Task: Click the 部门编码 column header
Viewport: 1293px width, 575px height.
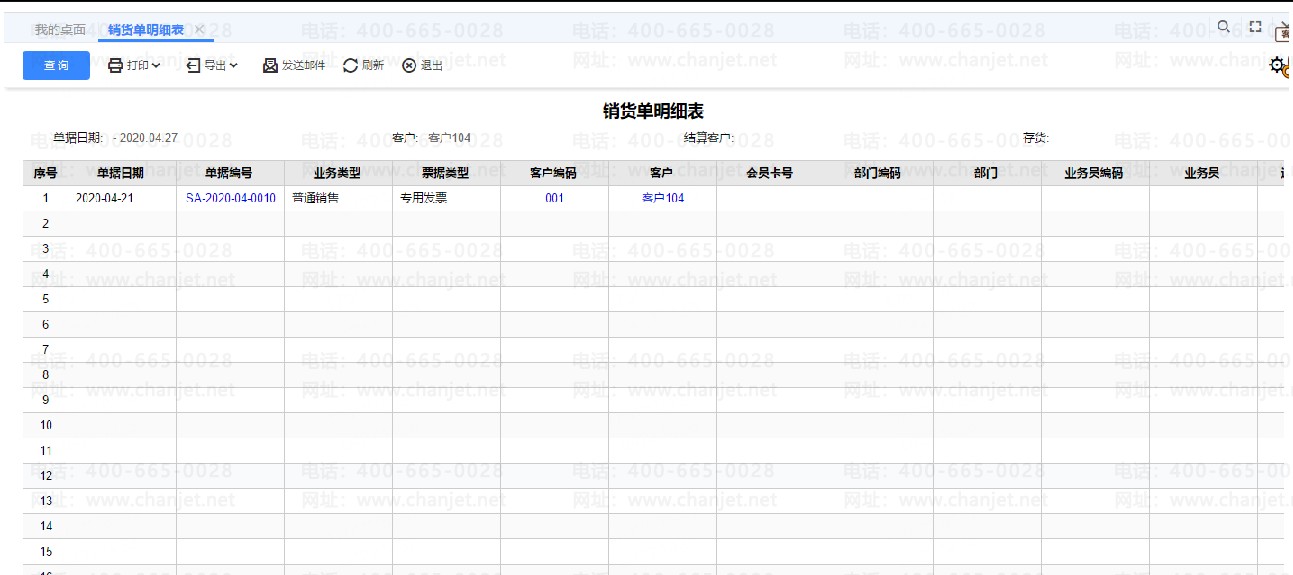Action: (x=877, y=173)
